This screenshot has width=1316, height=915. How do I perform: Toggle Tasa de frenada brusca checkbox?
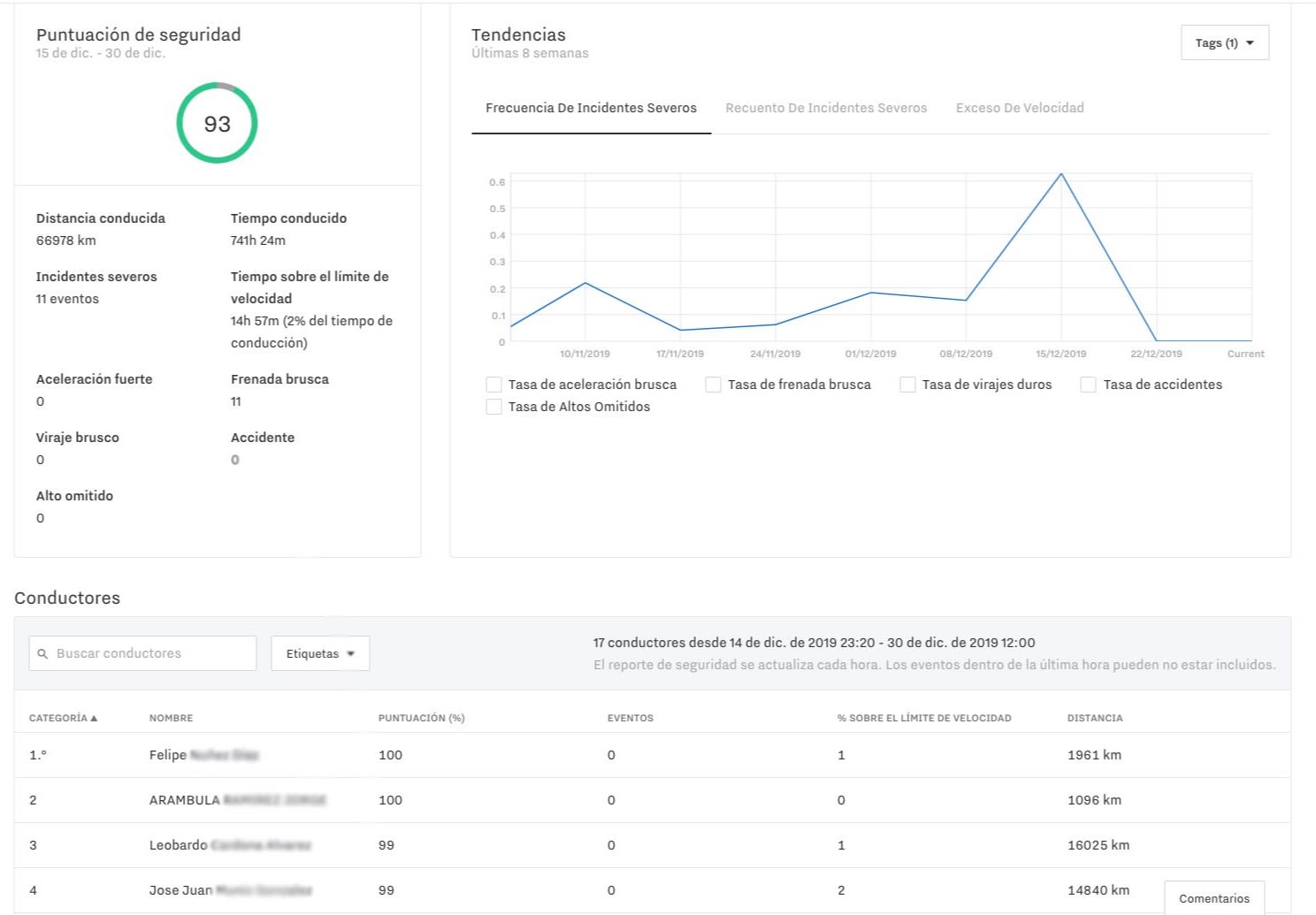pos(713,385)
